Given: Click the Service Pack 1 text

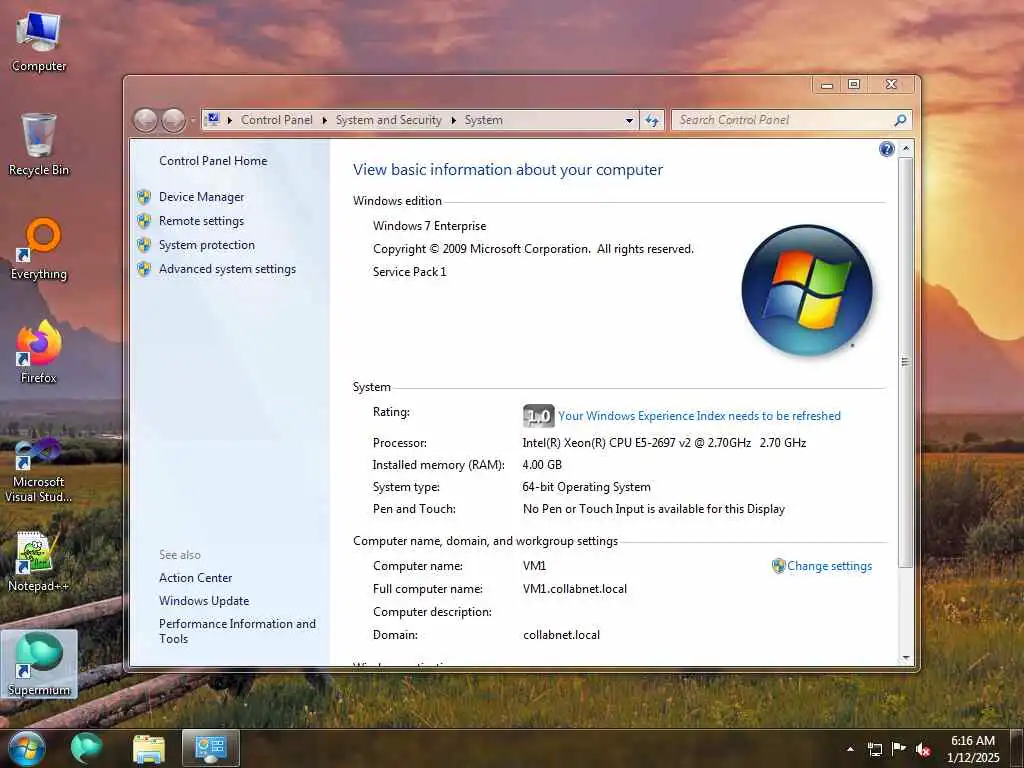Looking at the screenshot, I should pos(409,272).
